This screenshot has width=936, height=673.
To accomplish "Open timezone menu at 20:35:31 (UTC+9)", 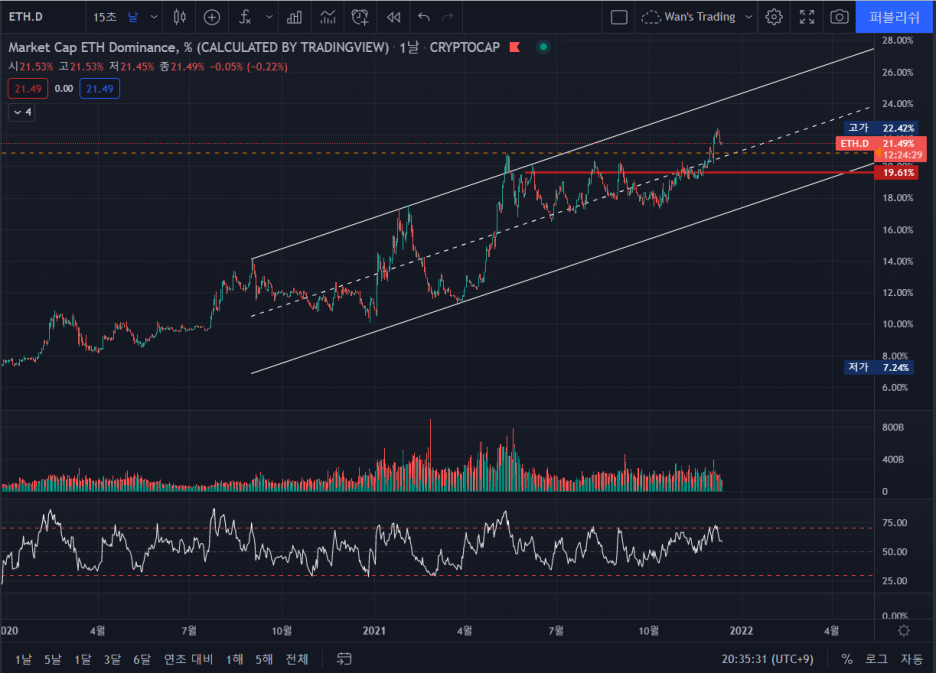I will click(767, 659).
